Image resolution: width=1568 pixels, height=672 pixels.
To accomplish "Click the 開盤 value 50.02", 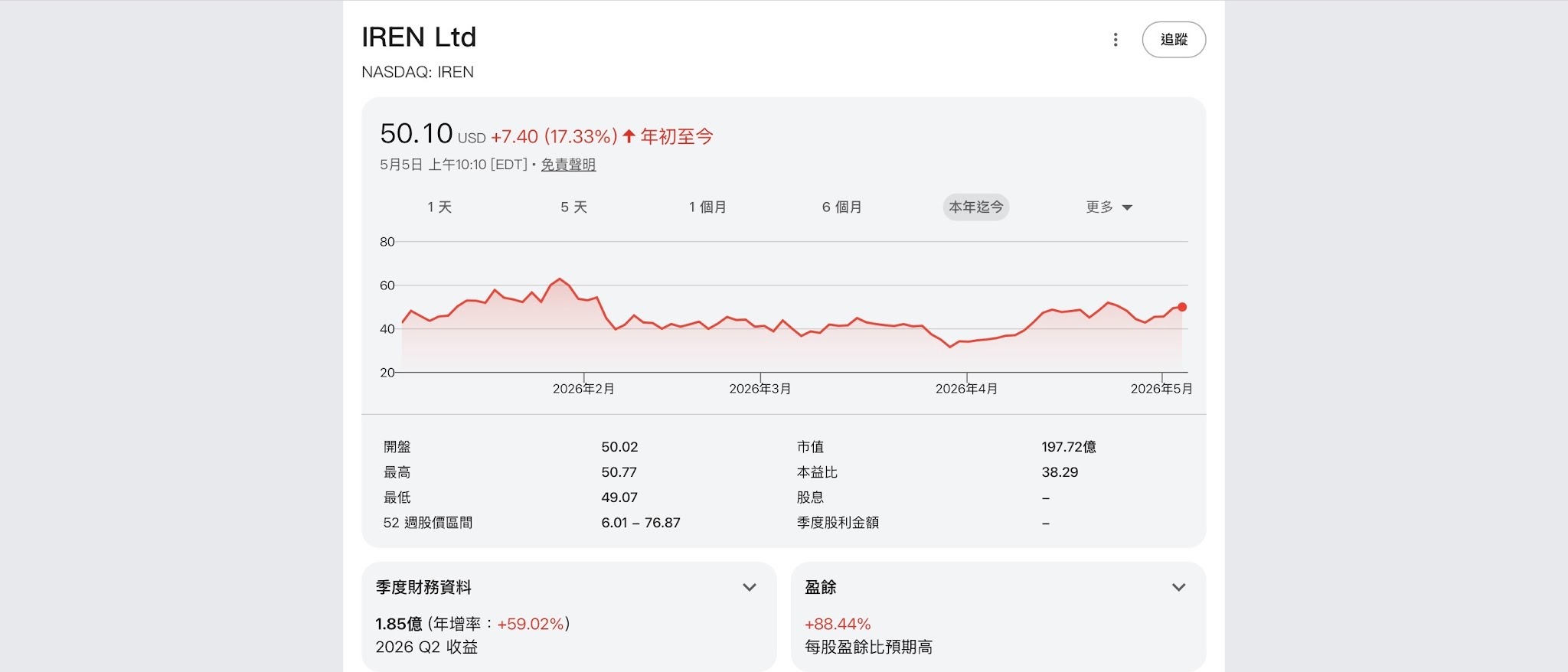I will click(x=619, y=447).
